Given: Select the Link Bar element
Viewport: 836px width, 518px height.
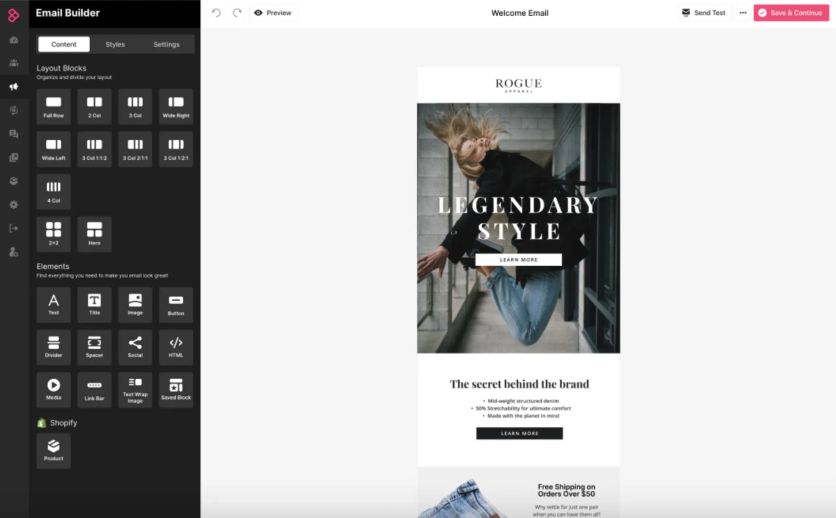Looking at the screenshot, I should (94, 390).
